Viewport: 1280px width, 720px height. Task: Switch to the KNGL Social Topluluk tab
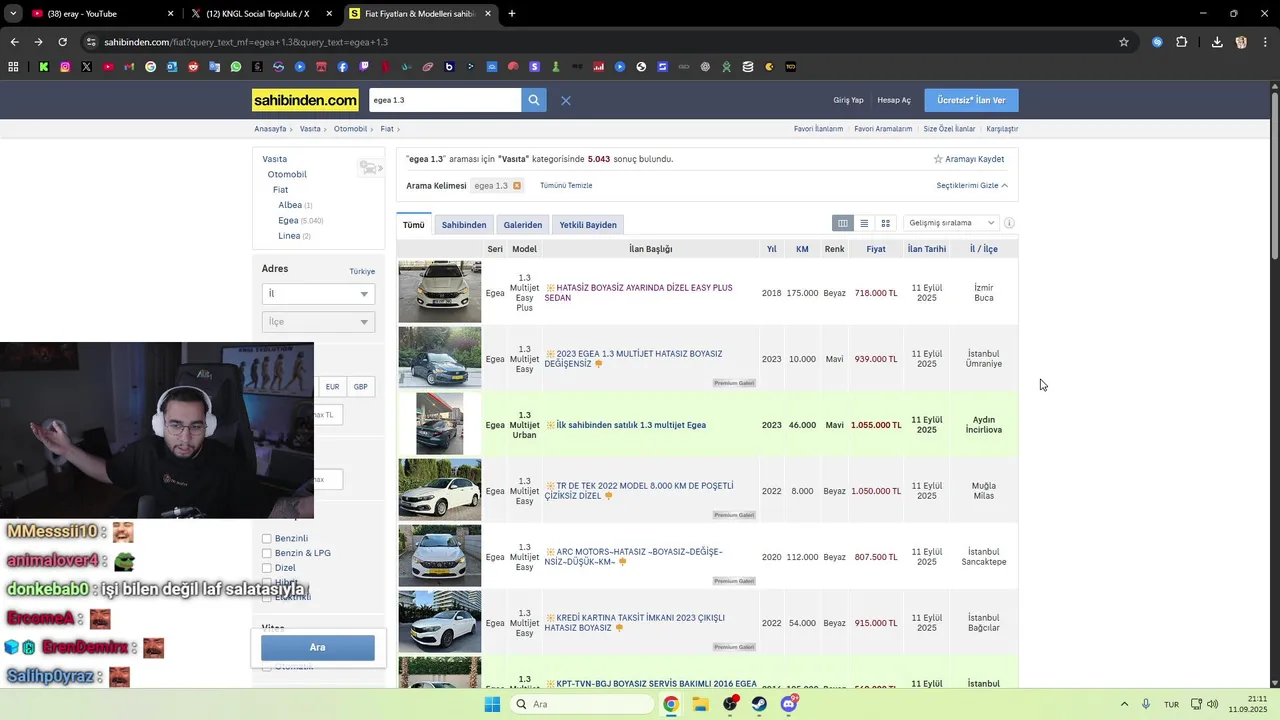pyautogui.click(x=258, y=14)
